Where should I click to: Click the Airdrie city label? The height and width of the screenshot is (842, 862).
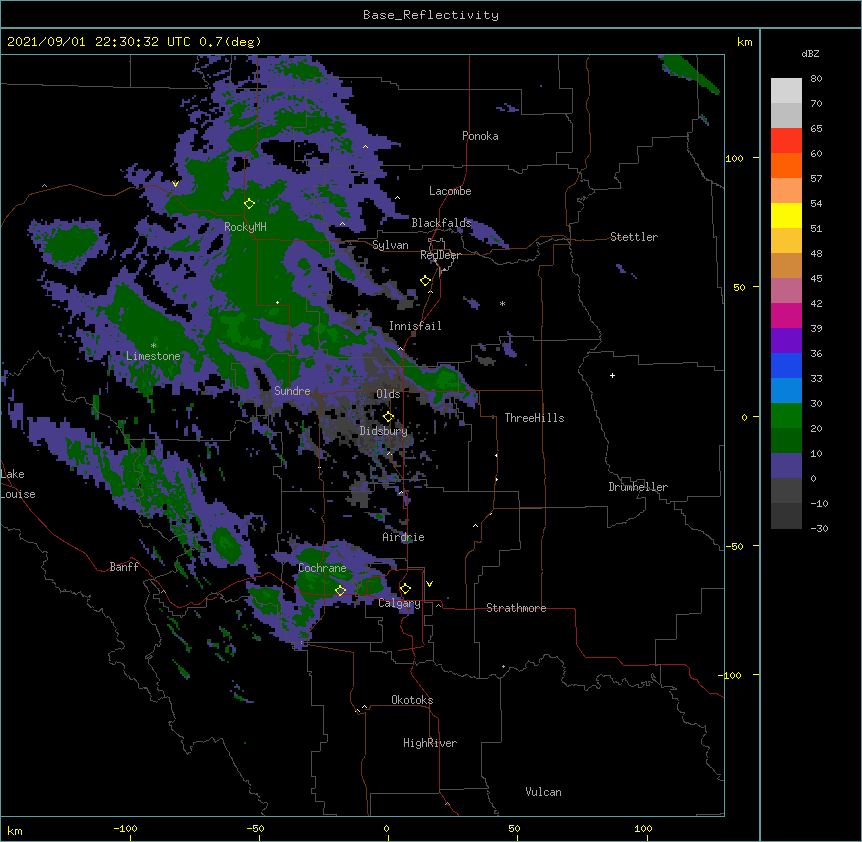(404, 537)
